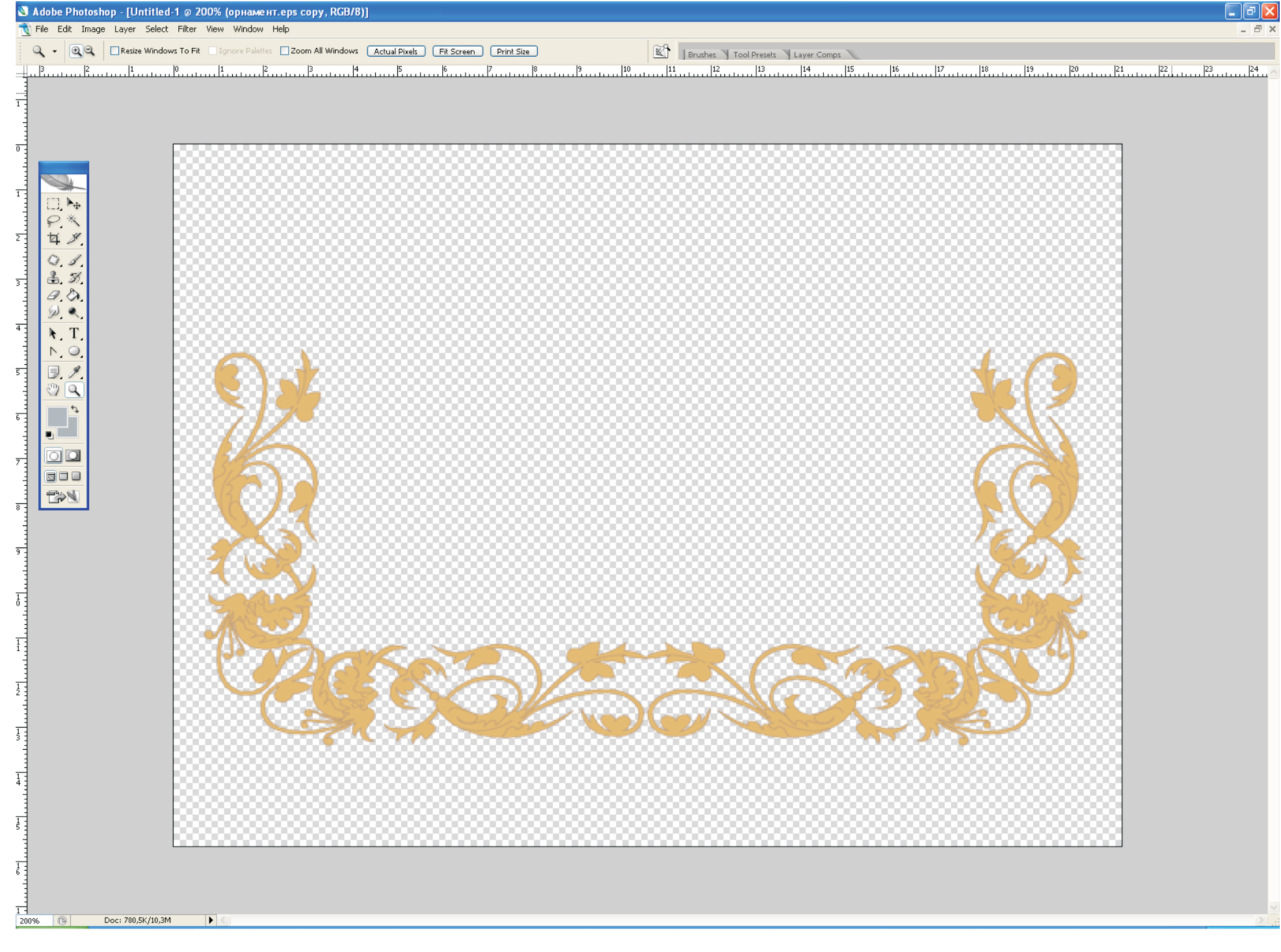Enter Quick Mask mode
The image size is (1281, 952).
pyautogui.click(x=73, y=456)
